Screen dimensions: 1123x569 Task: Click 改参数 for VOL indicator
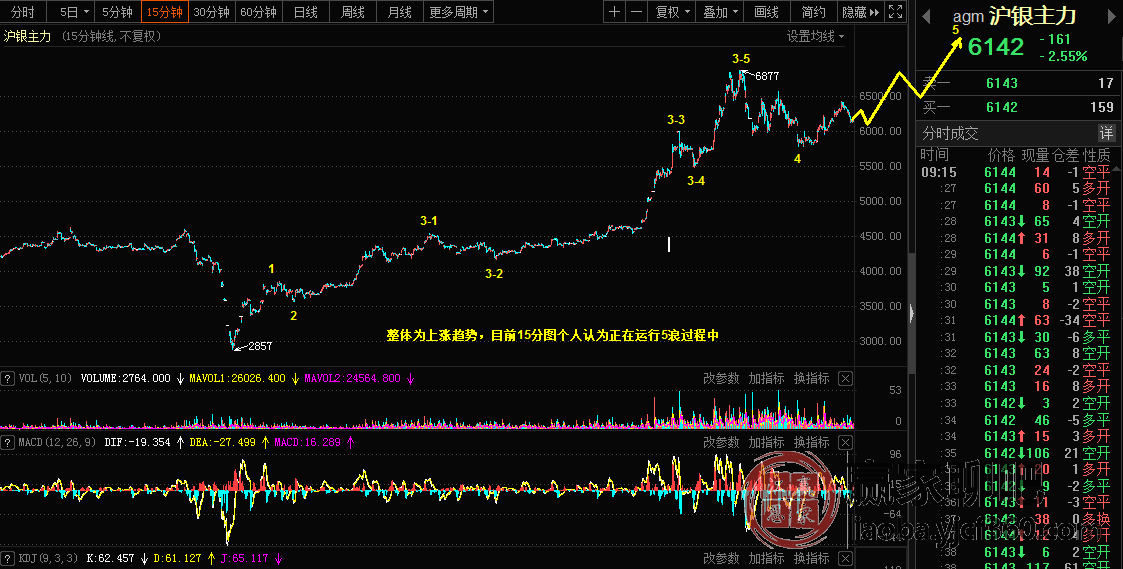click(721, 378)
